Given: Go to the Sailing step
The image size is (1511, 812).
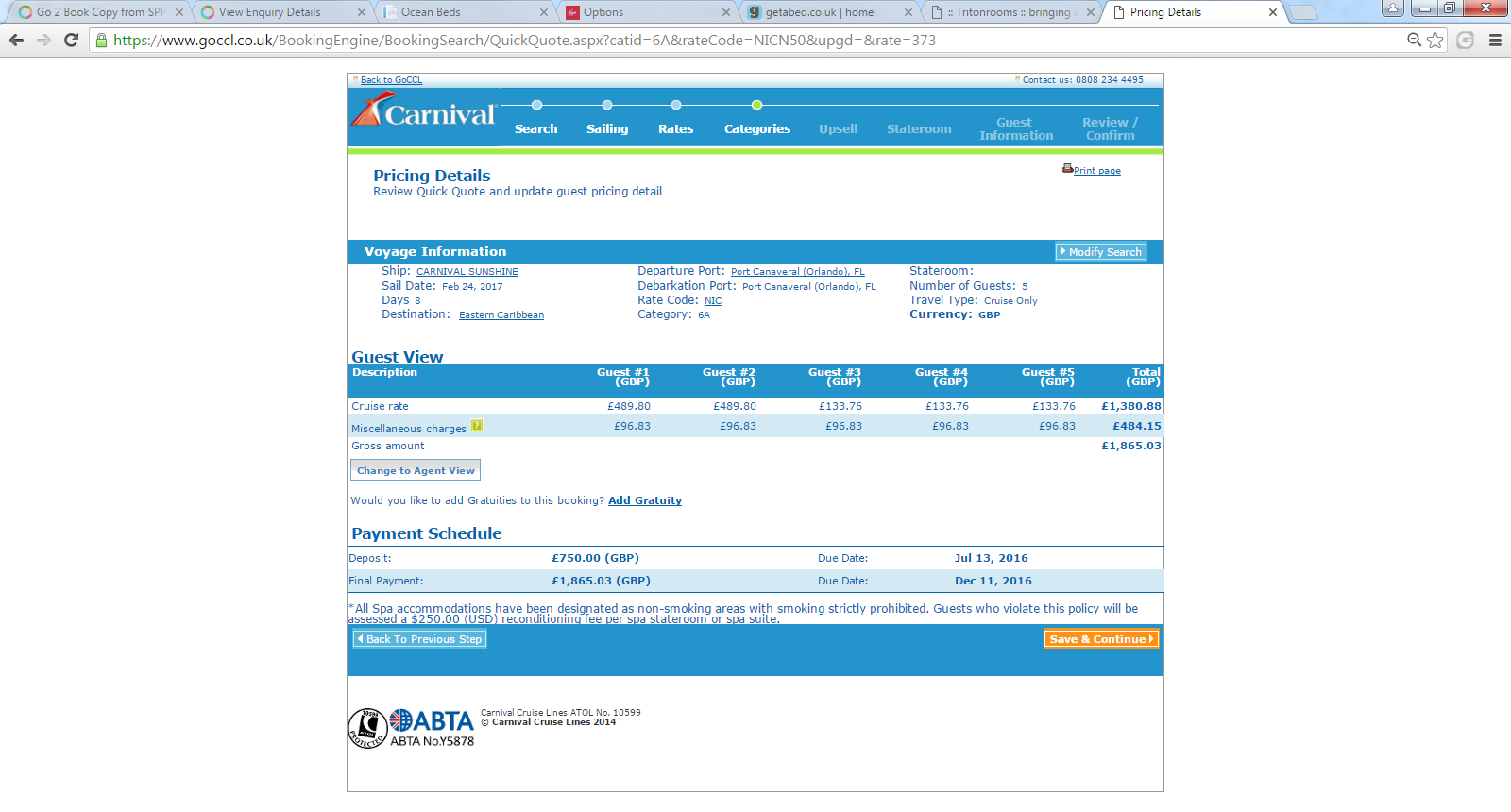Looking at the screenshot, I should [x=607, y=128].
